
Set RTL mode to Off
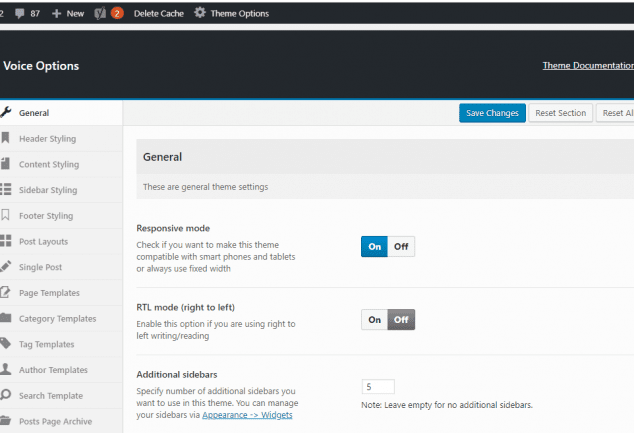(x=401, y=320)
